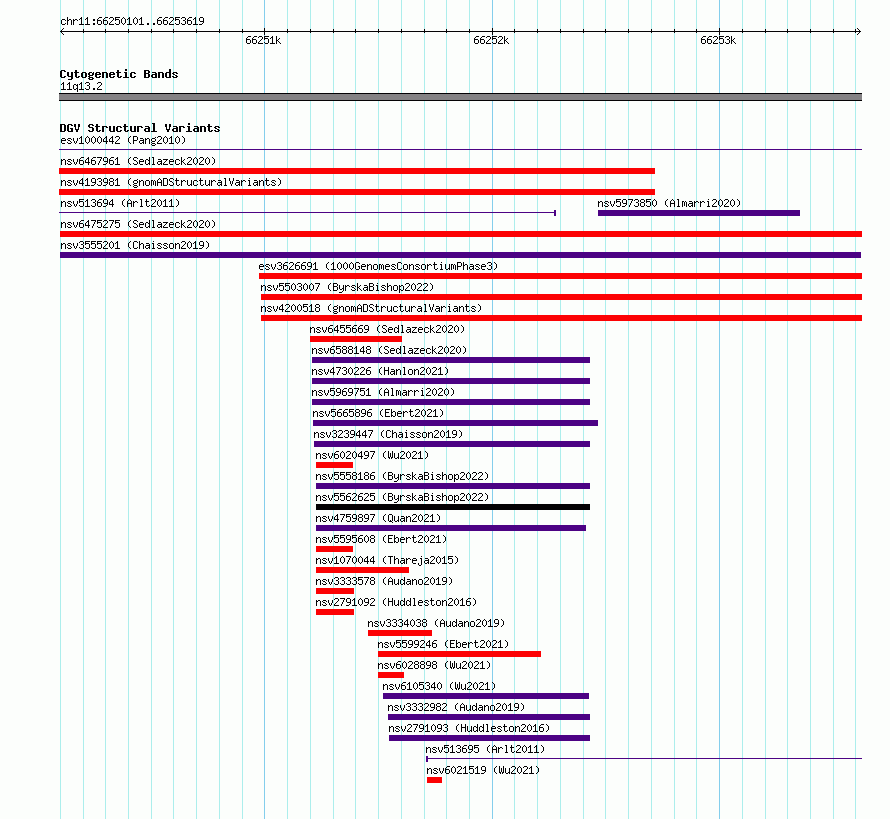
Task: Click nsv5969751 (Almarri2020) label
Action: (x=383, y=392)
